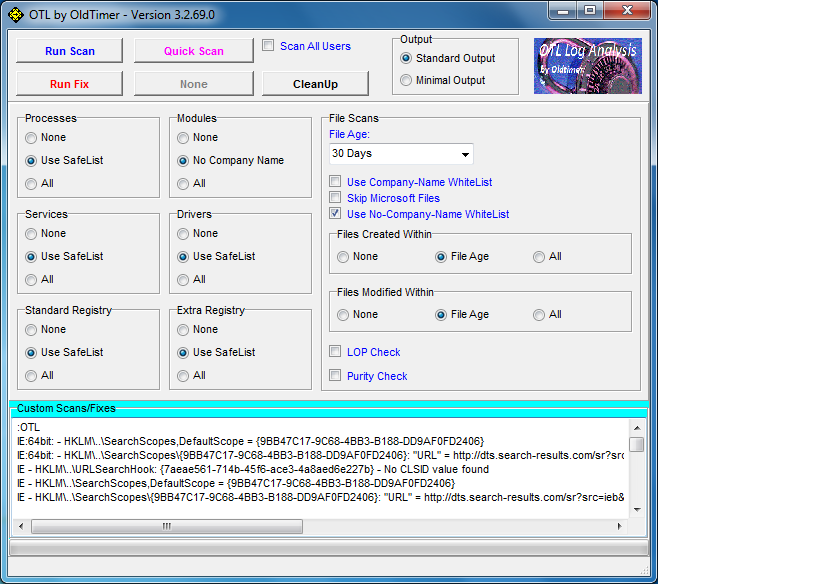Click the horizontal scrollbar thumb
The width and height of the screenshot is (819, 584).
click(x=167, y=526)
